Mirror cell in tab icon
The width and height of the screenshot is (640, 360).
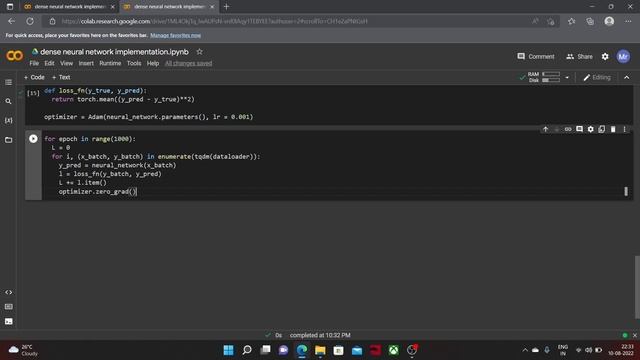602,129
